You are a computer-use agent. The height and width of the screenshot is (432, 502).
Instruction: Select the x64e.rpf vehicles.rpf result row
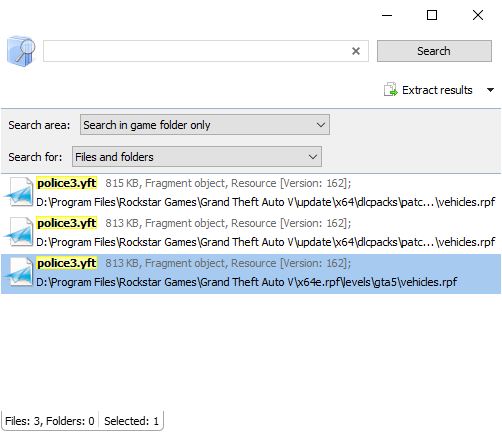point(251,274)
